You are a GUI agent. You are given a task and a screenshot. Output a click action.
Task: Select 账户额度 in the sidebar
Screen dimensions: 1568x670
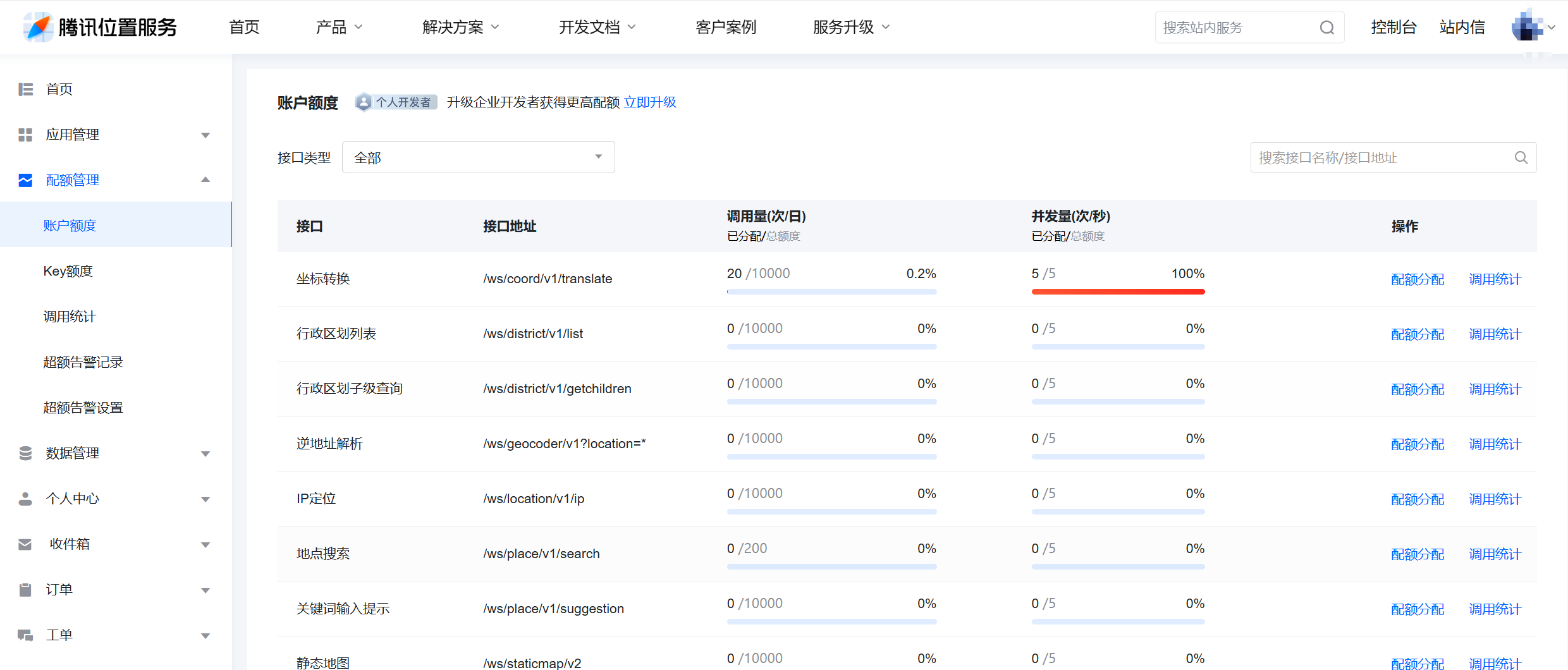pyautogui.click(x=116, y=225)
